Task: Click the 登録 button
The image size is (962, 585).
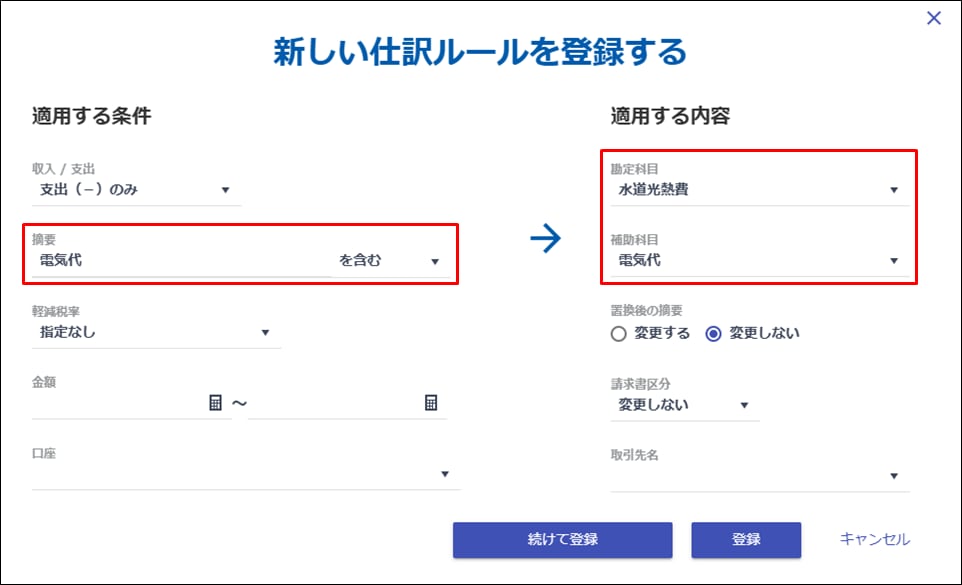Action: pos(746,540)
